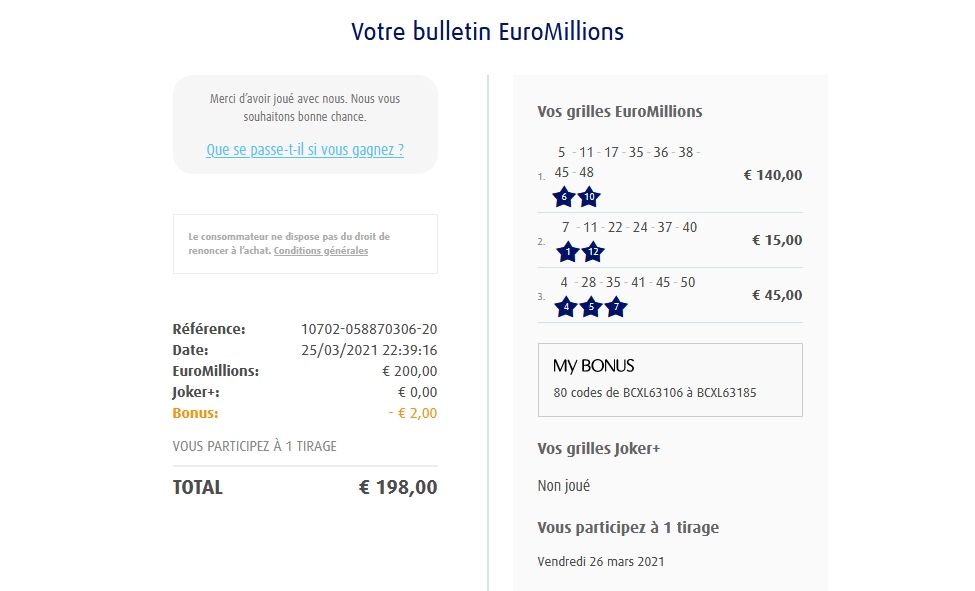Click the 'Votre bulletin EuroMillions' heading

point(487,32)
